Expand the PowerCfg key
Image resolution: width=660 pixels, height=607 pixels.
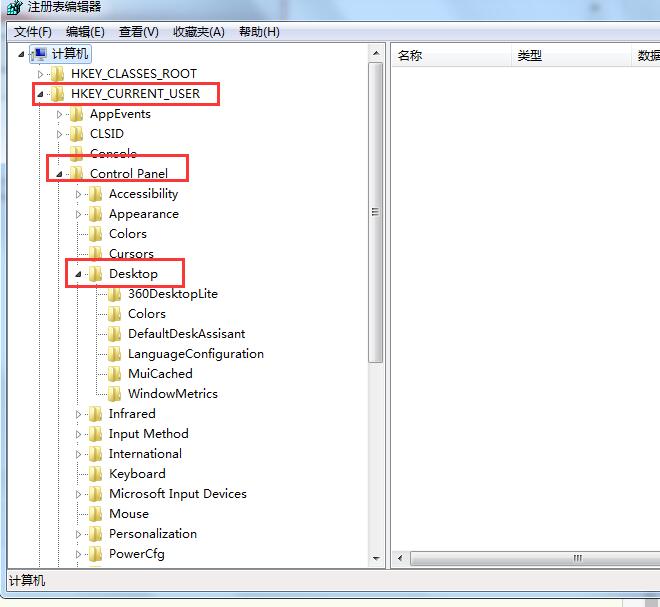78,554
